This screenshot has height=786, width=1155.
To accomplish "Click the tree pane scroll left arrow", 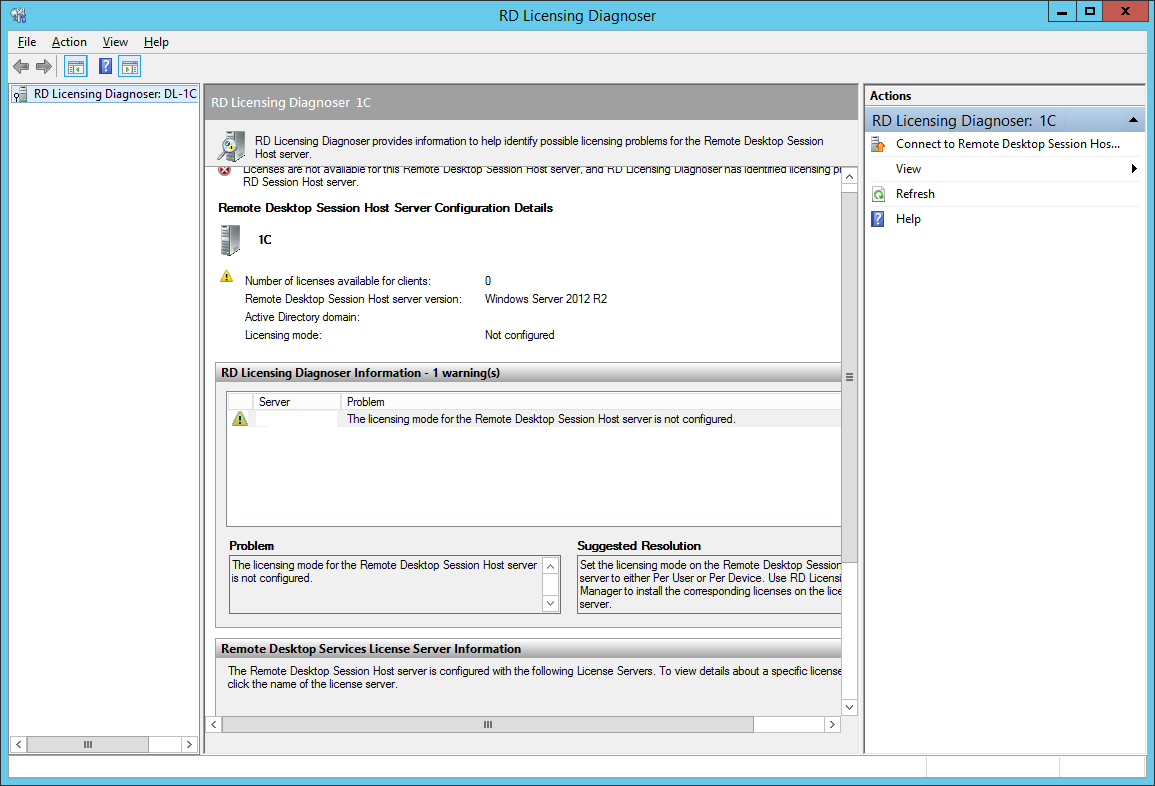I will [18, 745].
